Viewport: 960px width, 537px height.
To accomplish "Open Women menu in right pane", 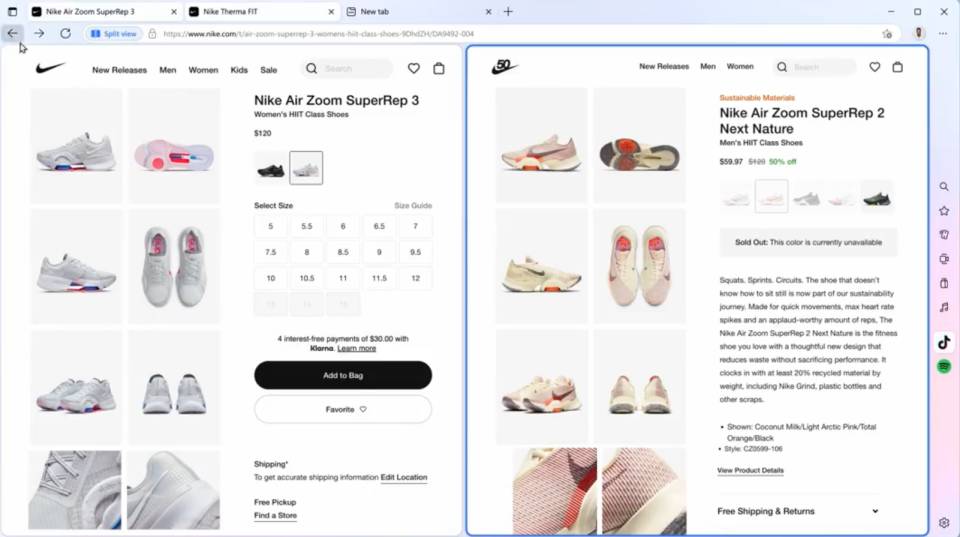I will [x=740, y=66].
